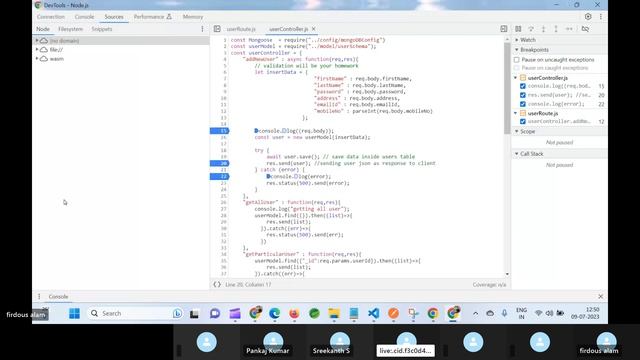The image size is (640, 360).
Task: Toggle breakpoint marker on line 22 gutter
Action: [220, 176]
